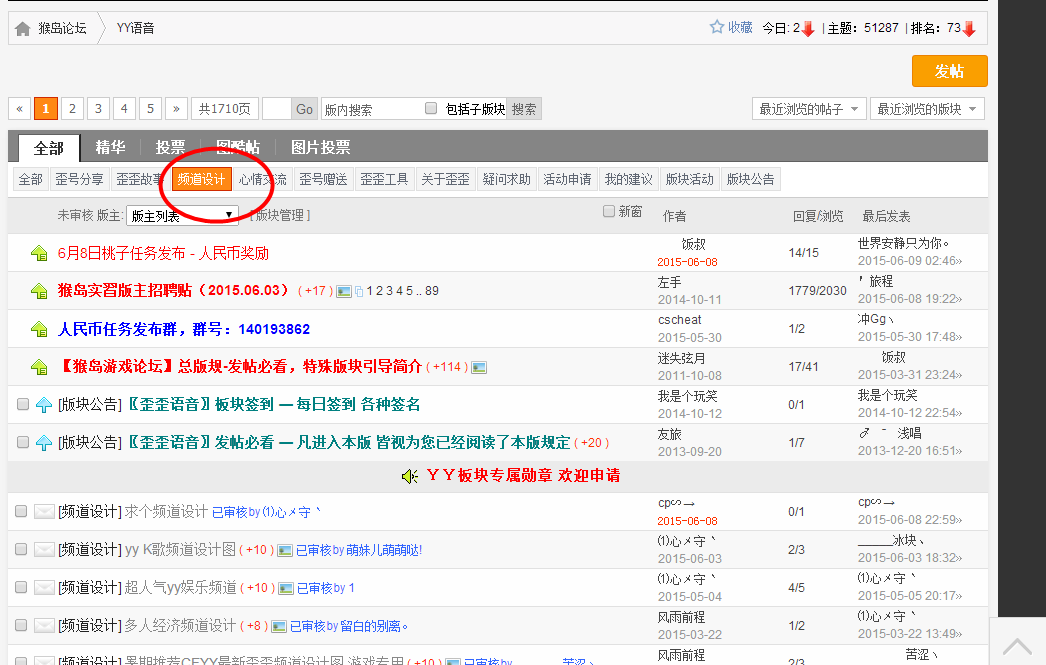Click the speaker icon beside YY板块专属勋章
The height and width of the screenshot is (665, 1046).
pos(410,476)
